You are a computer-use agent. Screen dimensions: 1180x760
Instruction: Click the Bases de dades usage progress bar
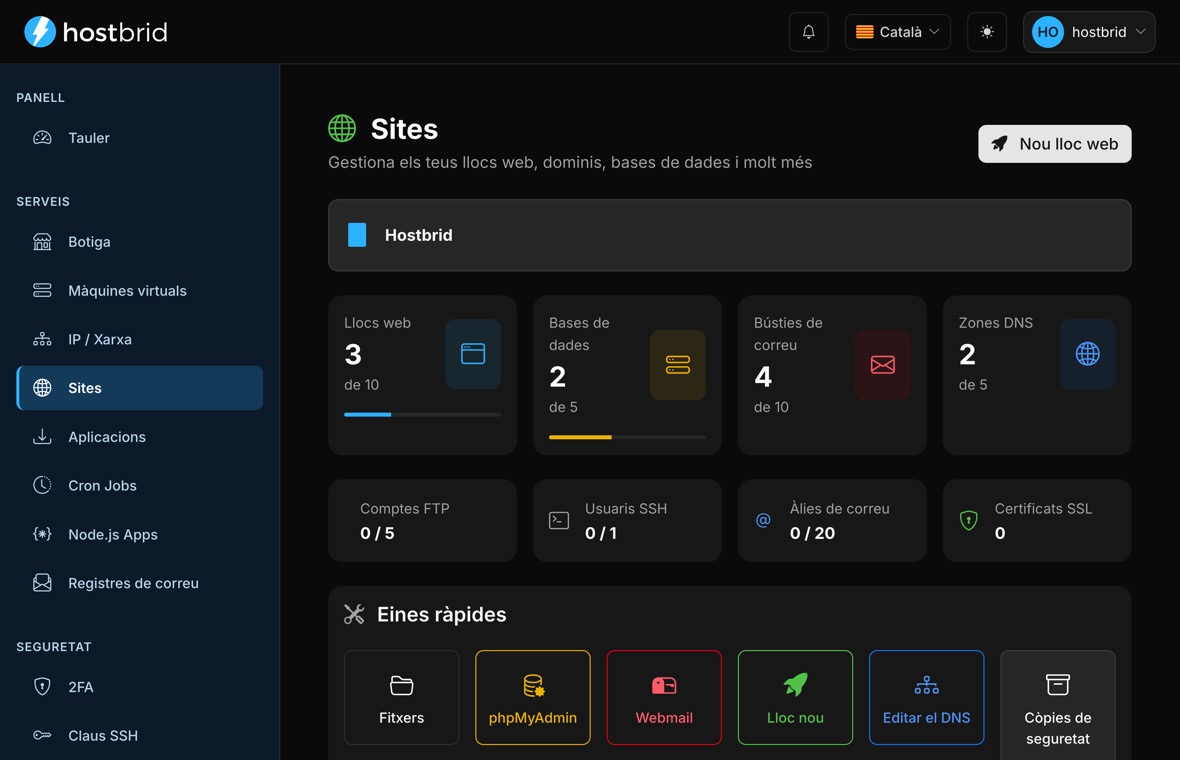627,437
